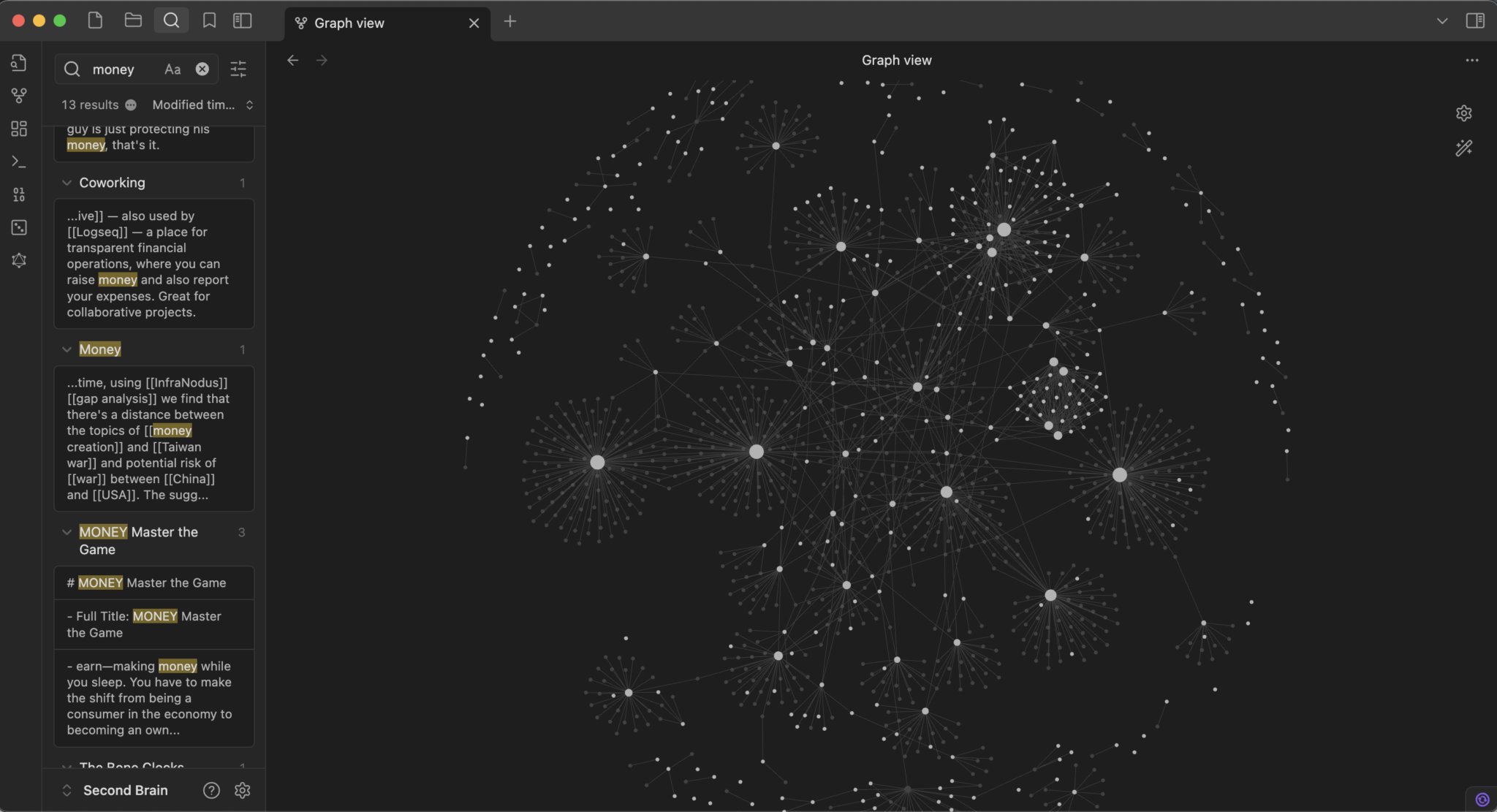1497x812 pixels.
Task: Open random note dice icon
Action: pyautogui.click(x=19, y=227)
